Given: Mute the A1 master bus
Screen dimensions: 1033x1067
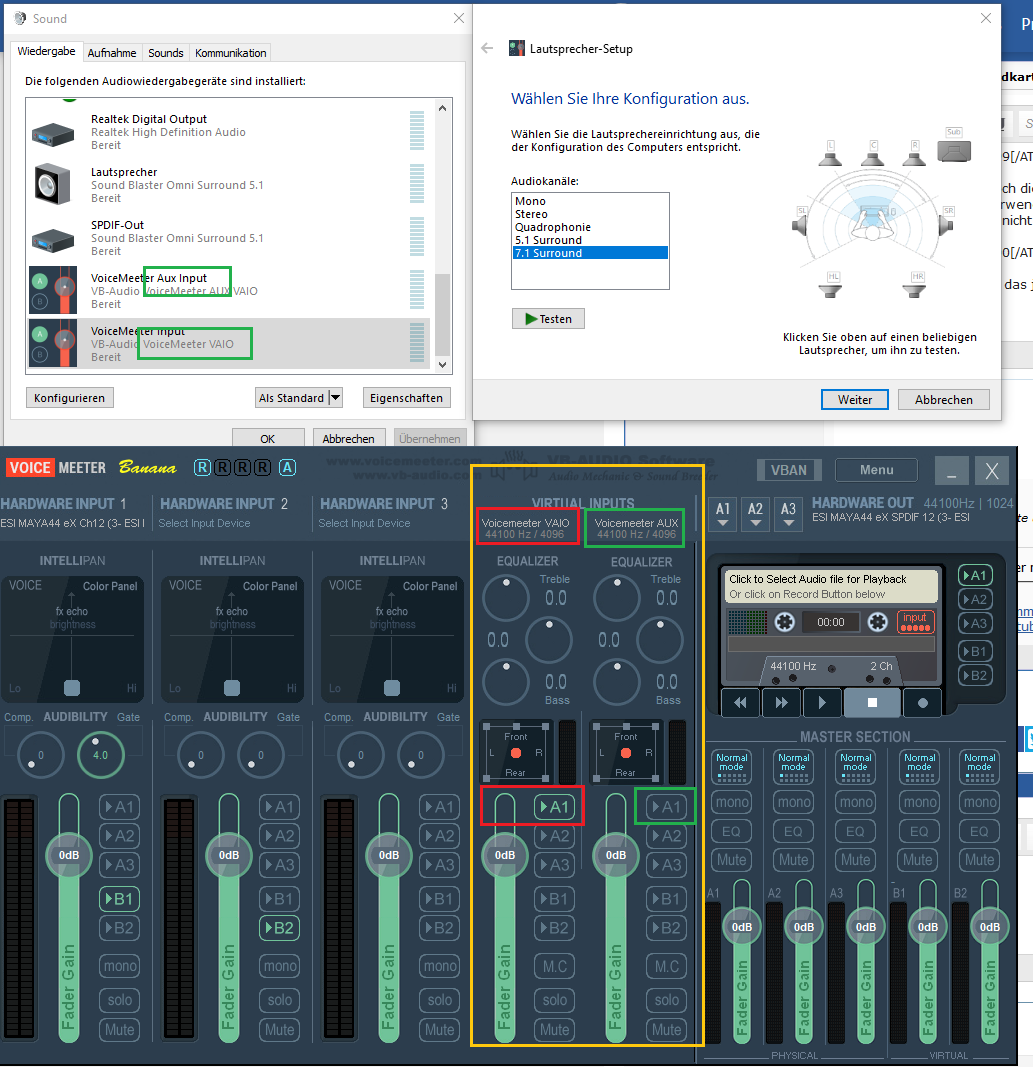Looking at the screenshot, I should click(x=732, y=860).
